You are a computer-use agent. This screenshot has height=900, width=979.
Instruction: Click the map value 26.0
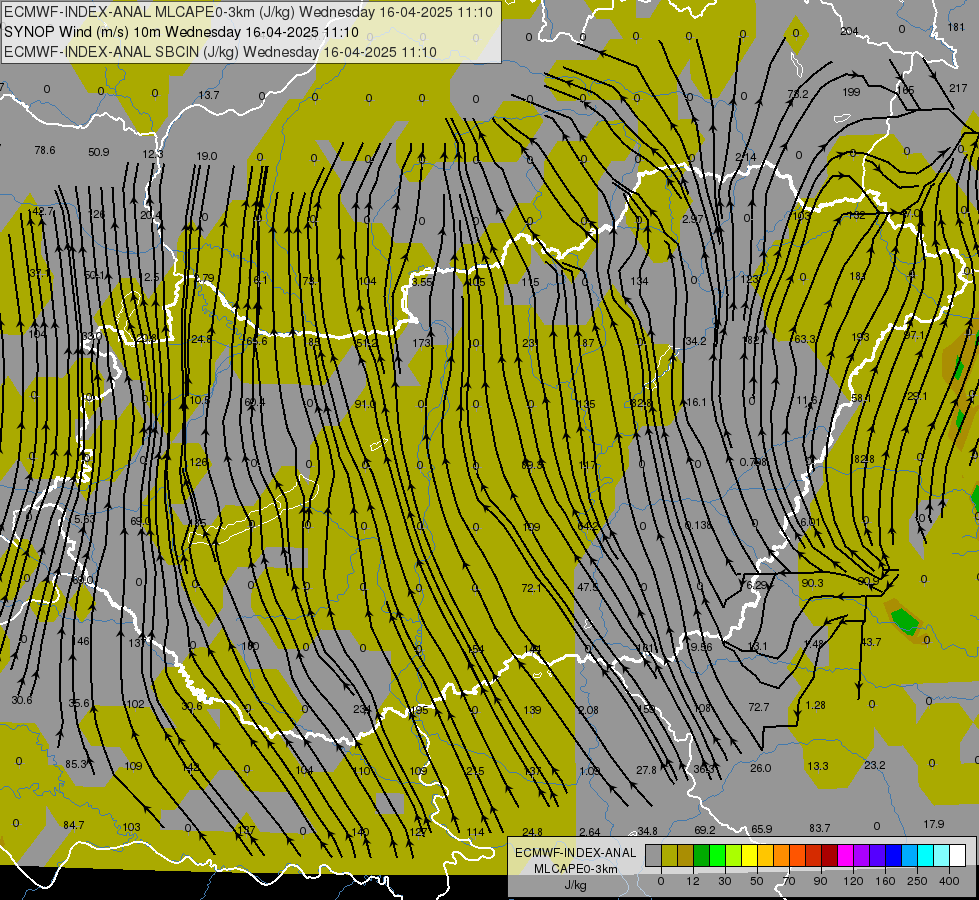[x=760, y=768]
